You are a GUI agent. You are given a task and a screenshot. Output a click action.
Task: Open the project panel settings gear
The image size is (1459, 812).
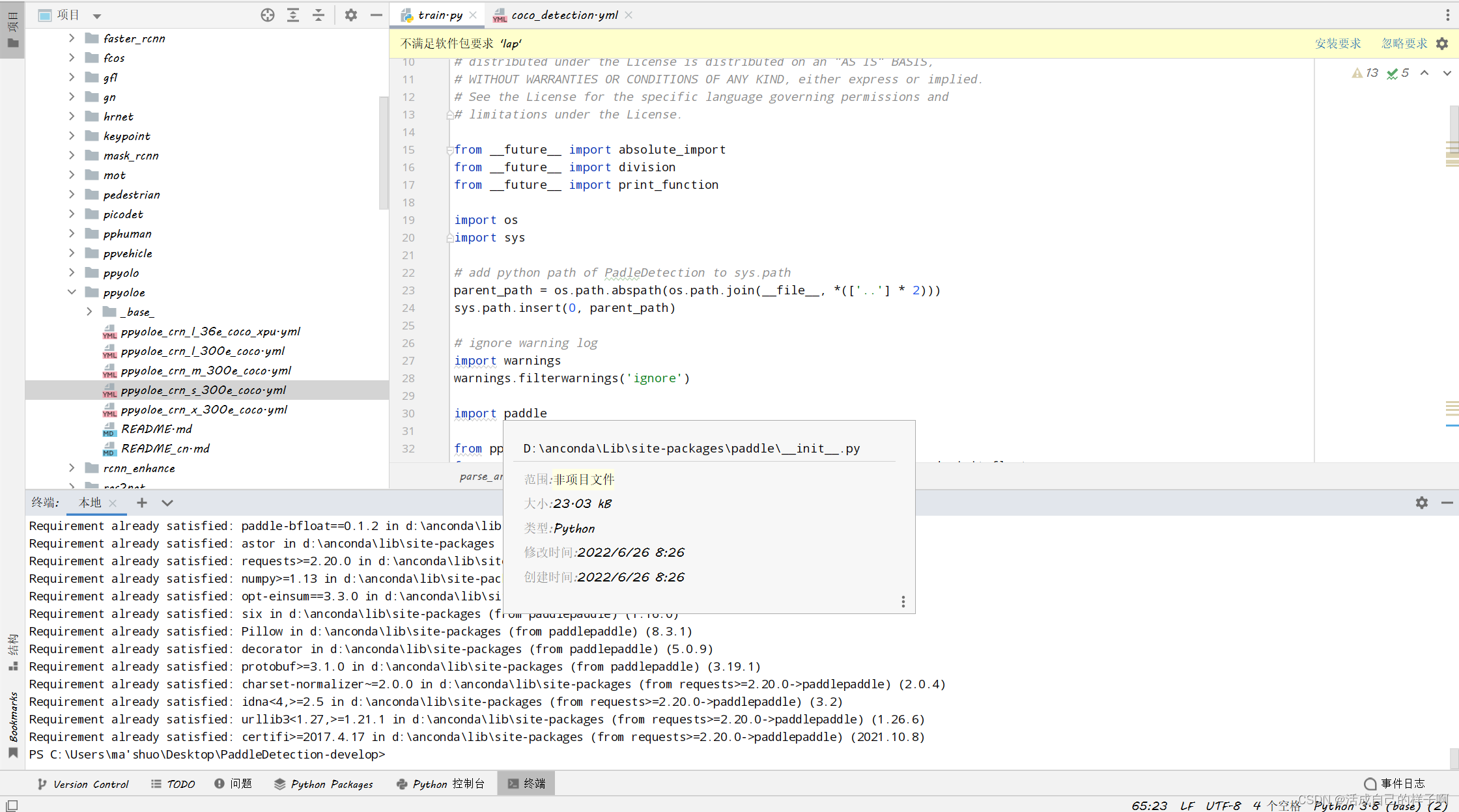point(351,14)
